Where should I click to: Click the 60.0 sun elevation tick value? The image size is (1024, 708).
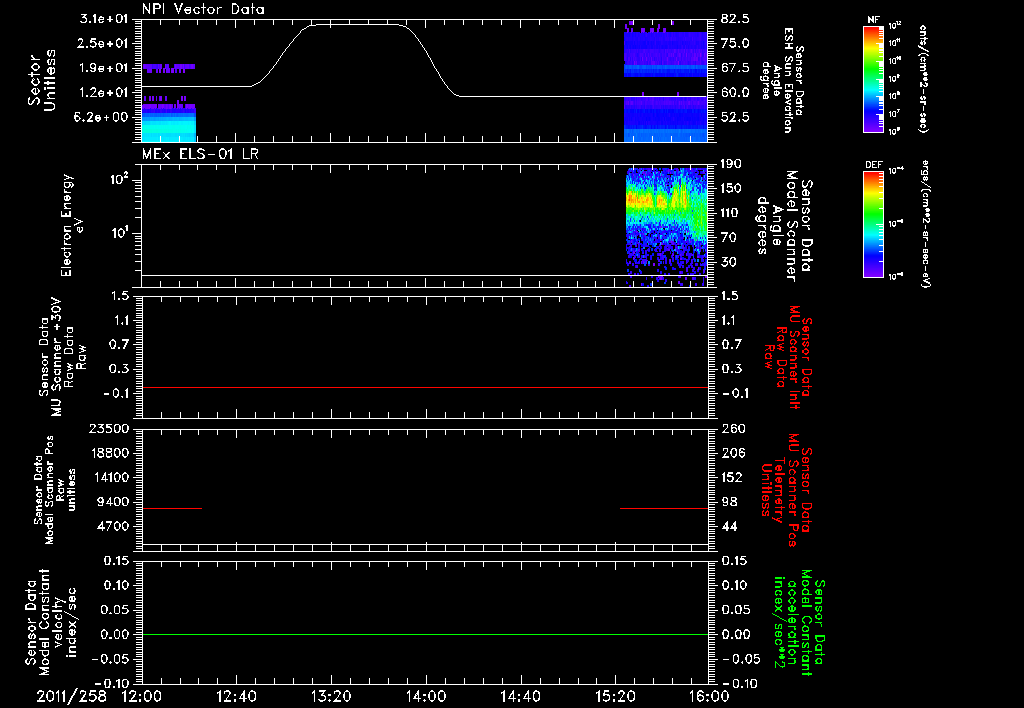coord(735,93)
